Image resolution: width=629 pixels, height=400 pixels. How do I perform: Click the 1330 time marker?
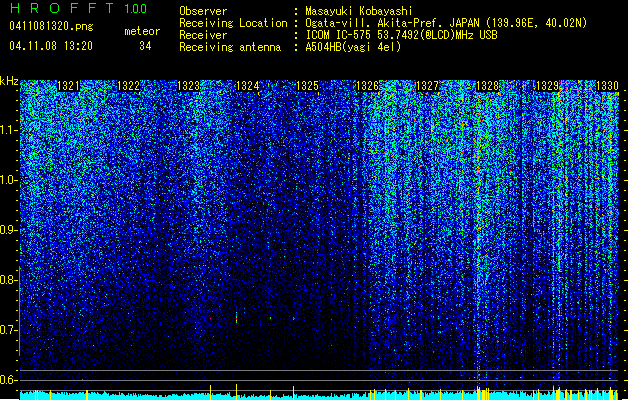607,86
